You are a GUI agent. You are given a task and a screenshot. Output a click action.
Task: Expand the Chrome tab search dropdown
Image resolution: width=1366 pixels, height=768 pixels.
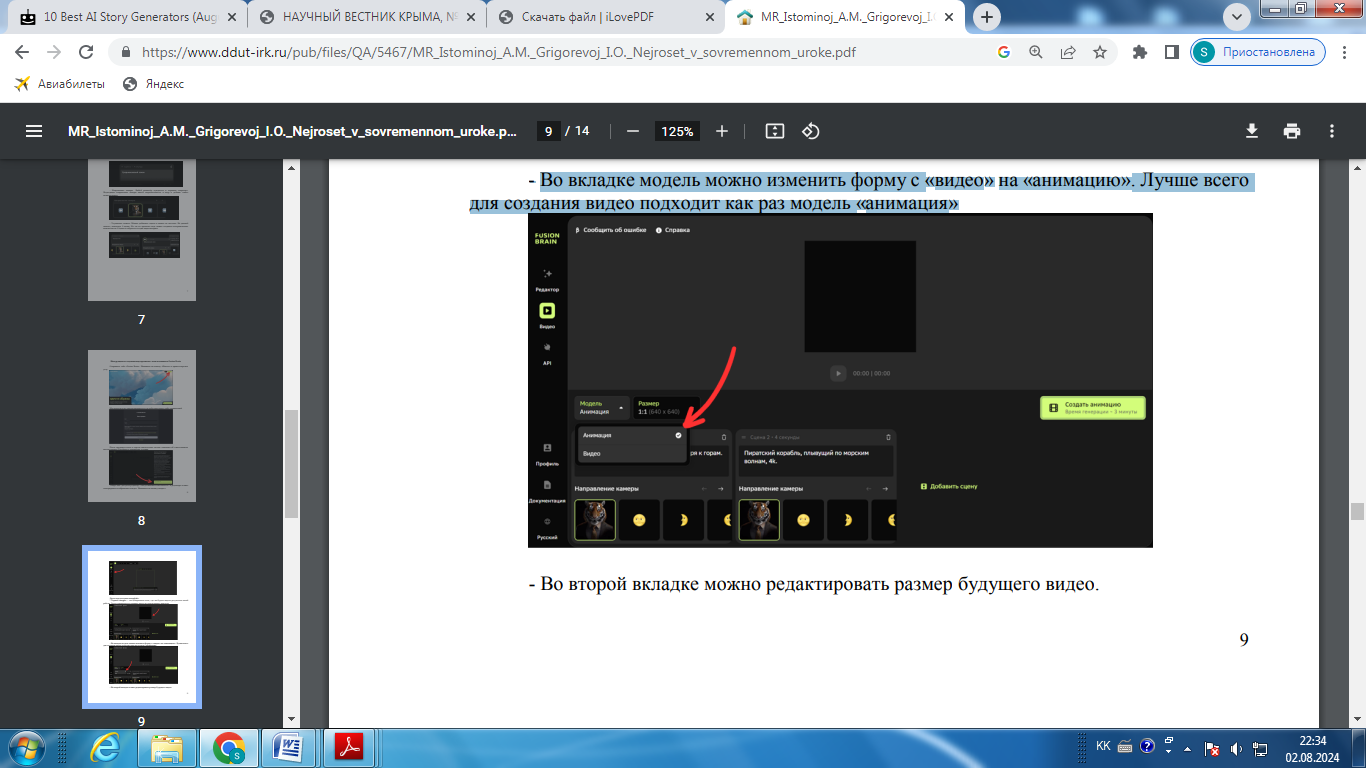click(1237, 17)
